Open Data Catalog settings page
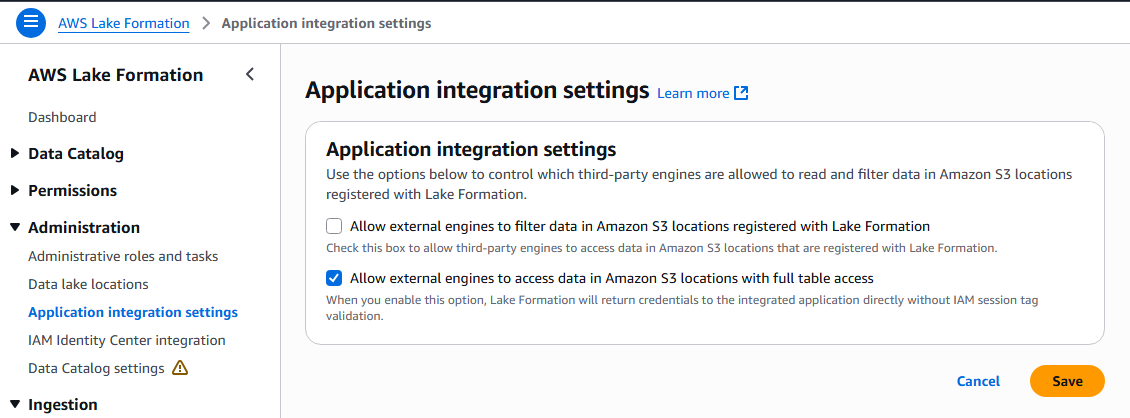This screenshot has height=418, width=1130. tap(96, 368)
